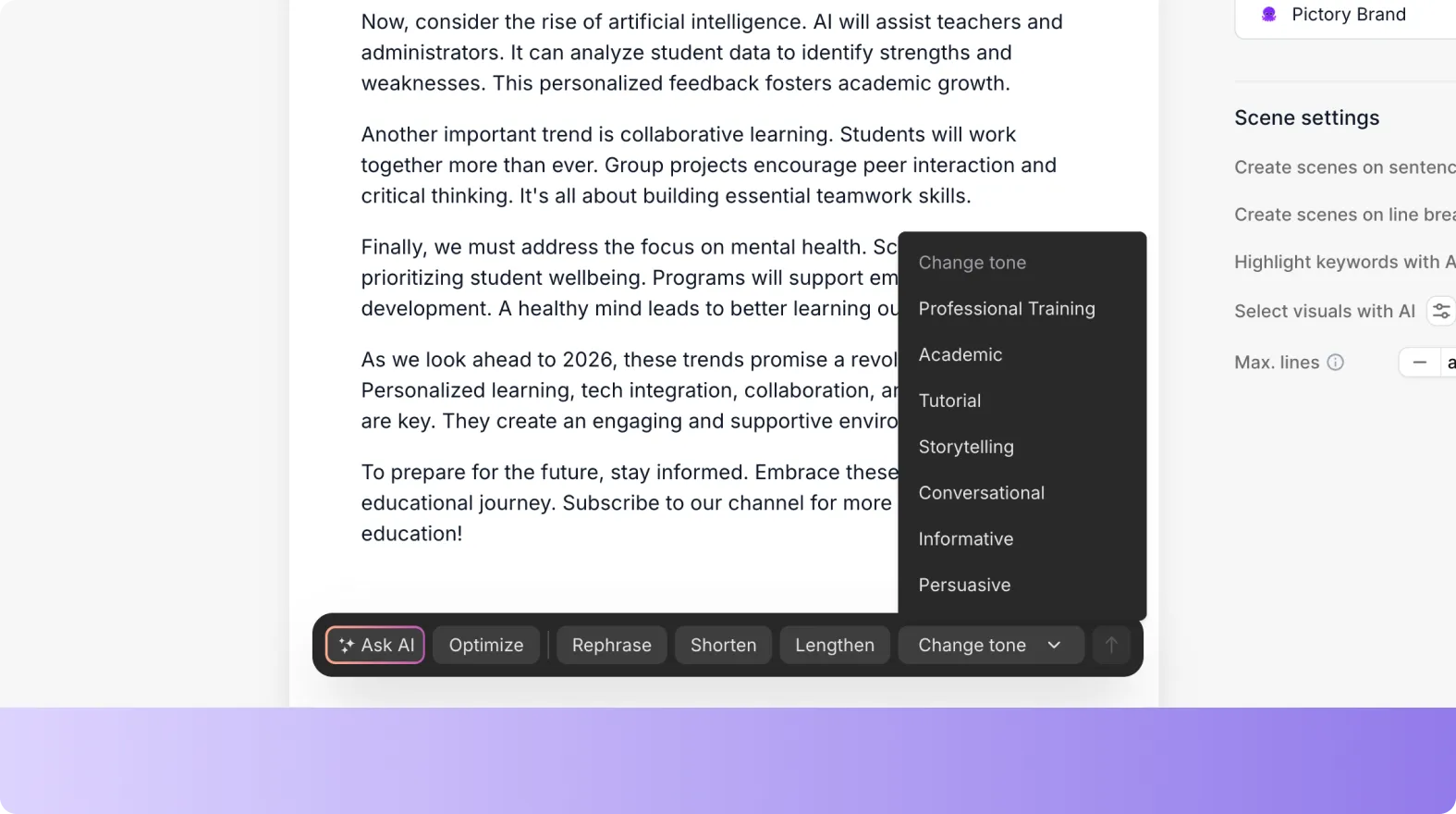Select Academic from the tone list

click(x=960, y=355)
